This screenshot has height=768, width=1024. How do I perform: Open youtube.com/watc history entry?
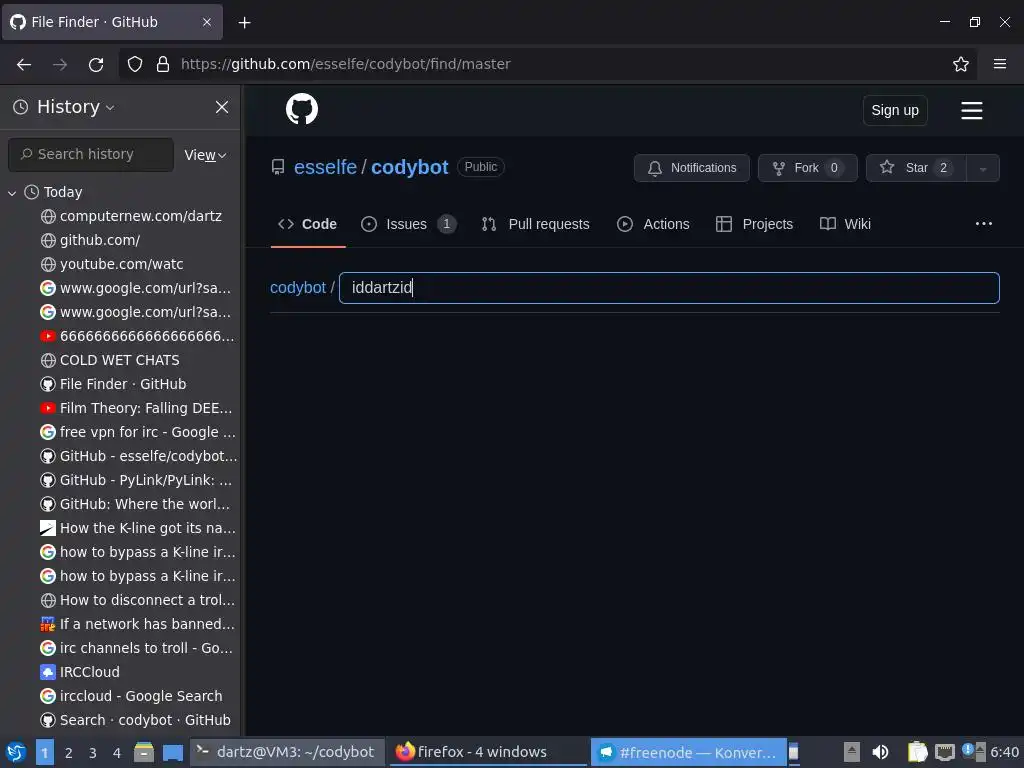pyautogui.click(x=112, y=264)
